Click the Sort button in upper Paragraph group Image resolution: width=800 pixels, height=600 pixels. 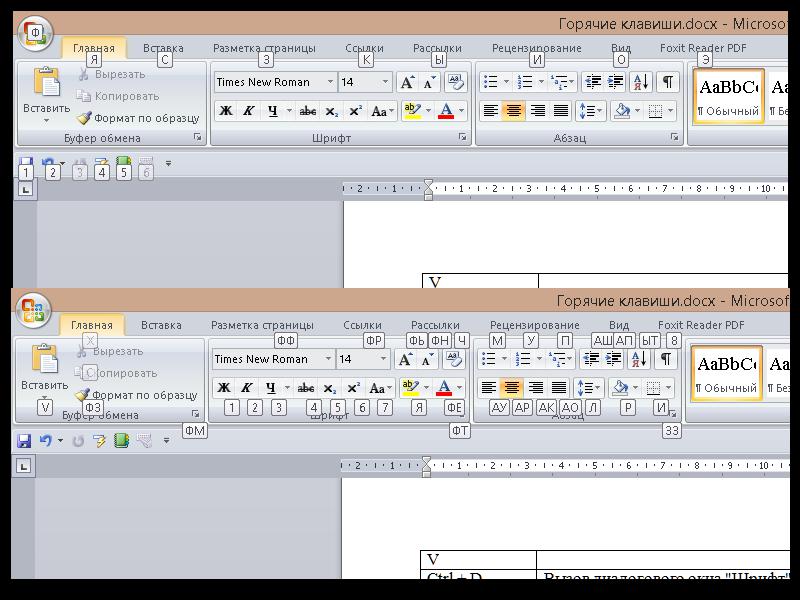[x=640, y=82]
